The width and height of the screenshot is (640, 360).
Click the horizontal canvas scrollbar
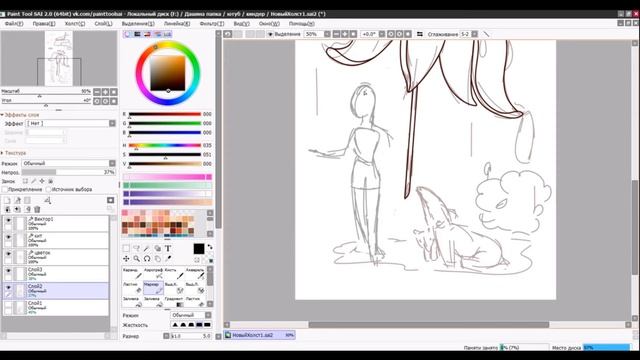(x=428, y=325)
